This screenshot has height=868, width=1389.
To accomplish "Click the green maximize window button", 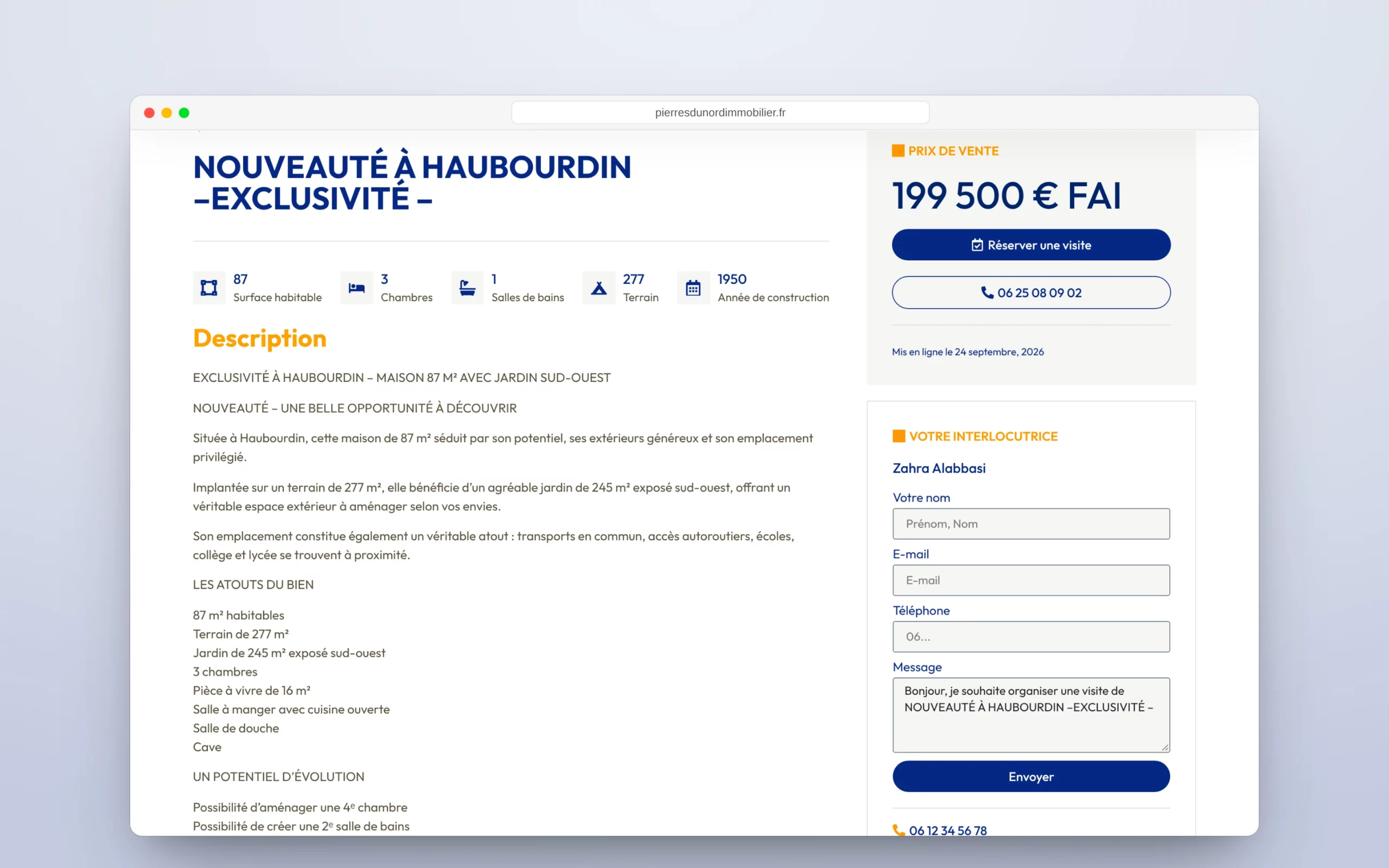I will [x=184, y=112].
